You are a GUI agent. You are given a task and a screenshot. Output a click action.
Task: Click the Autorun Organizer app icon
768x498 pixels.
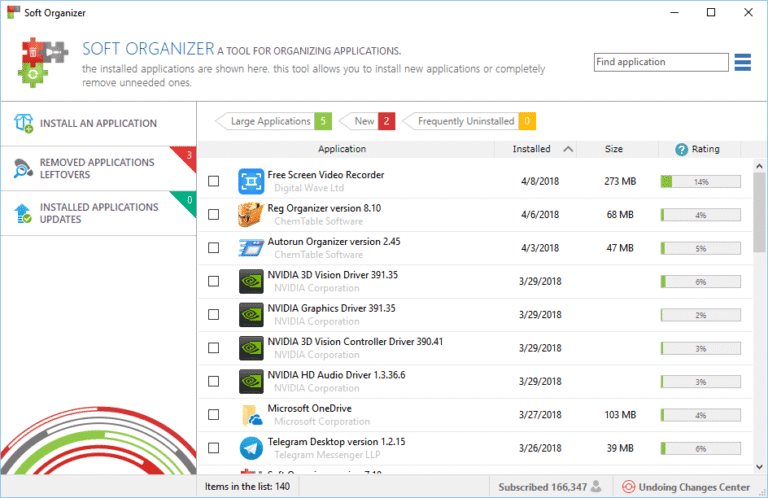click(x=251, y=248)
